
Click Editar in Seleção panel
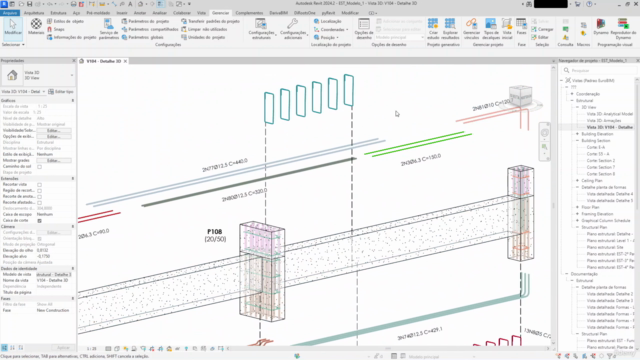click(x=540, y=37)
